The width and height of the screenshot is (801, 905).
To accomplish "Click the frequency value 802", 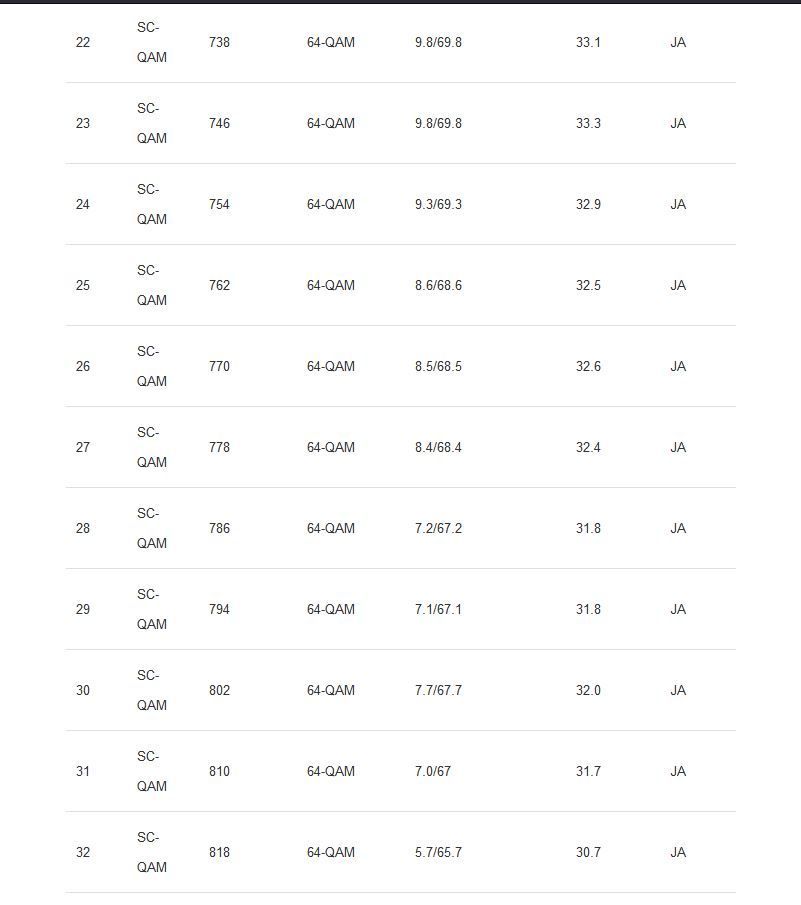I will click(219, 691).
